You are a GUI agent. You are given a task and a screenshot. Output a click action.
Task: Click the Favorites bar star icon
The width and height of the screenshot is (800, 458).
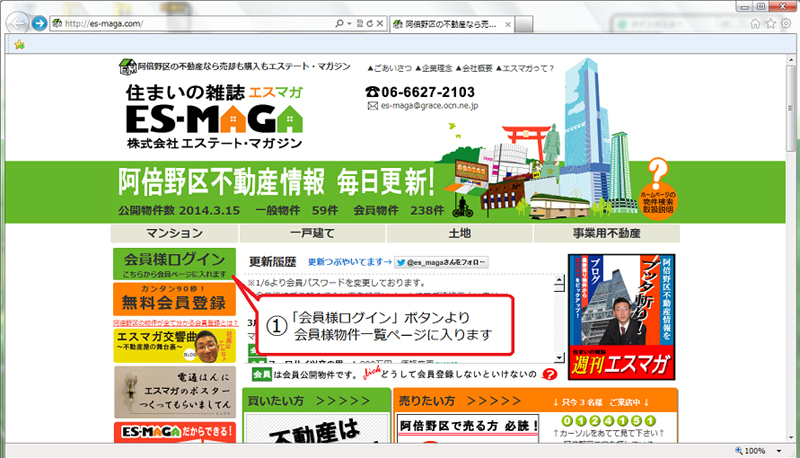click(x=19, y=44)
